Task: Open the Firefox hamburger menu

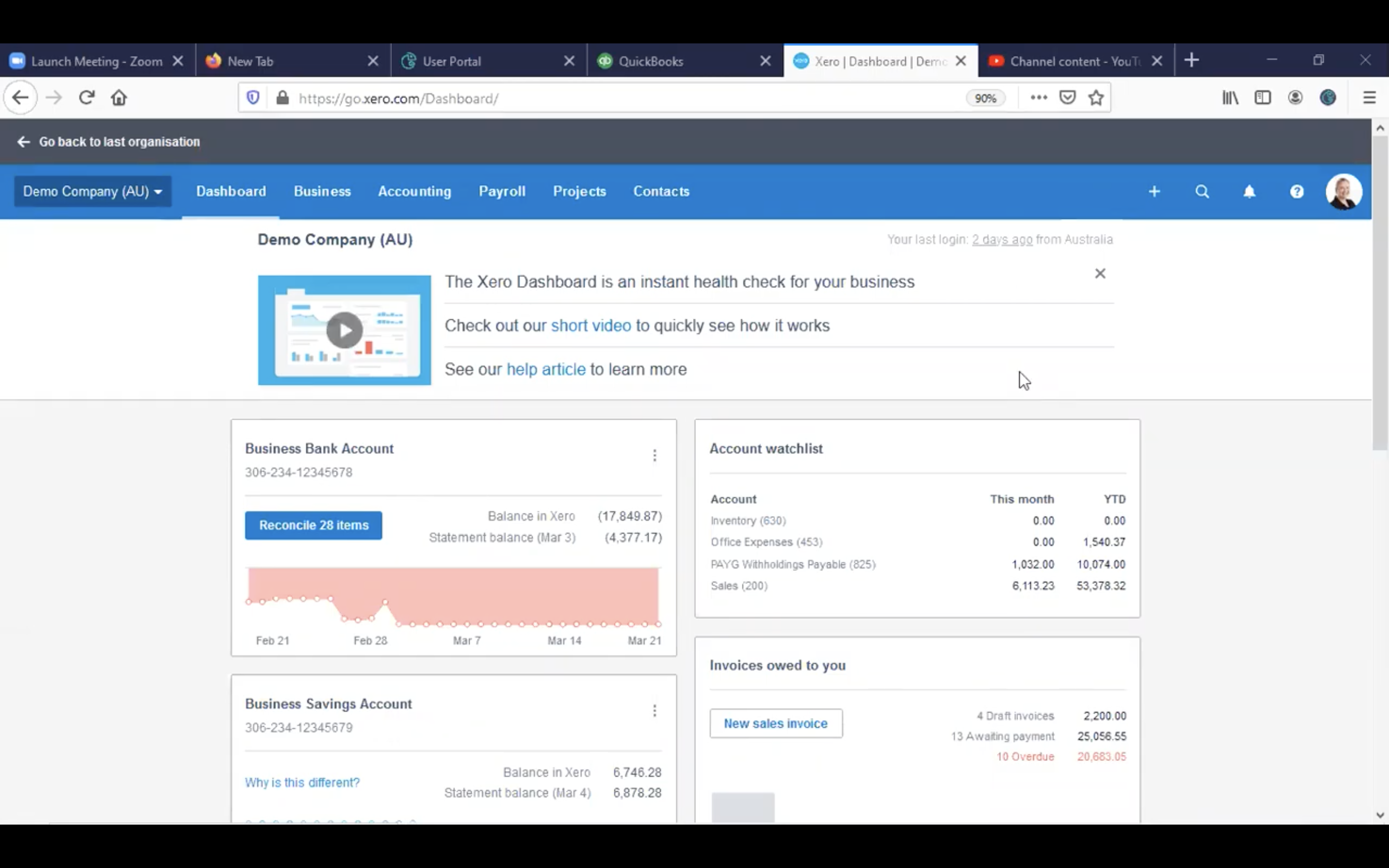Action: [x=1370, y=97]
